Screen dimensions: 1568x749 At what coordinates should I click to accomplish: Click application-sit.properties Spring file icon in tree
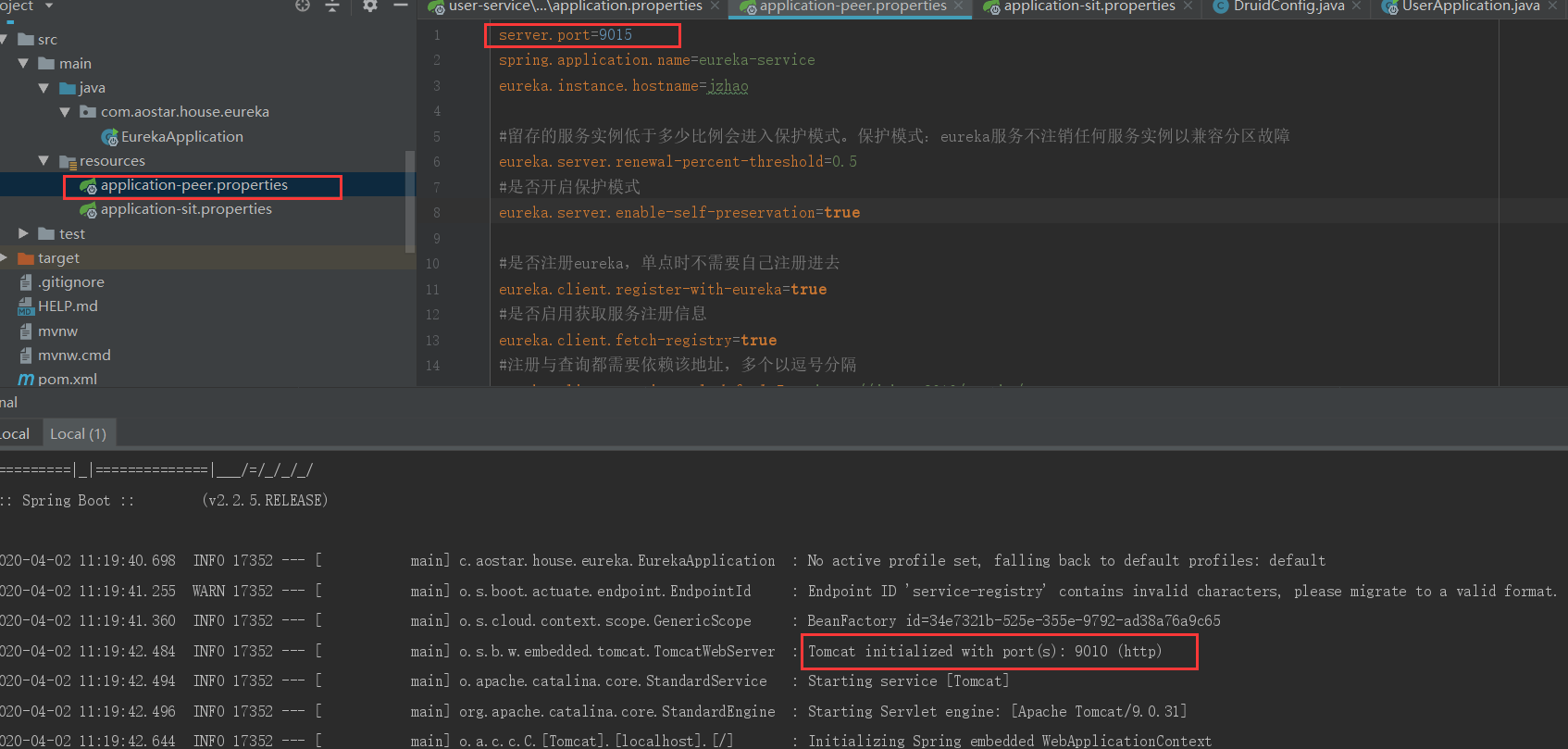point(89,210)
